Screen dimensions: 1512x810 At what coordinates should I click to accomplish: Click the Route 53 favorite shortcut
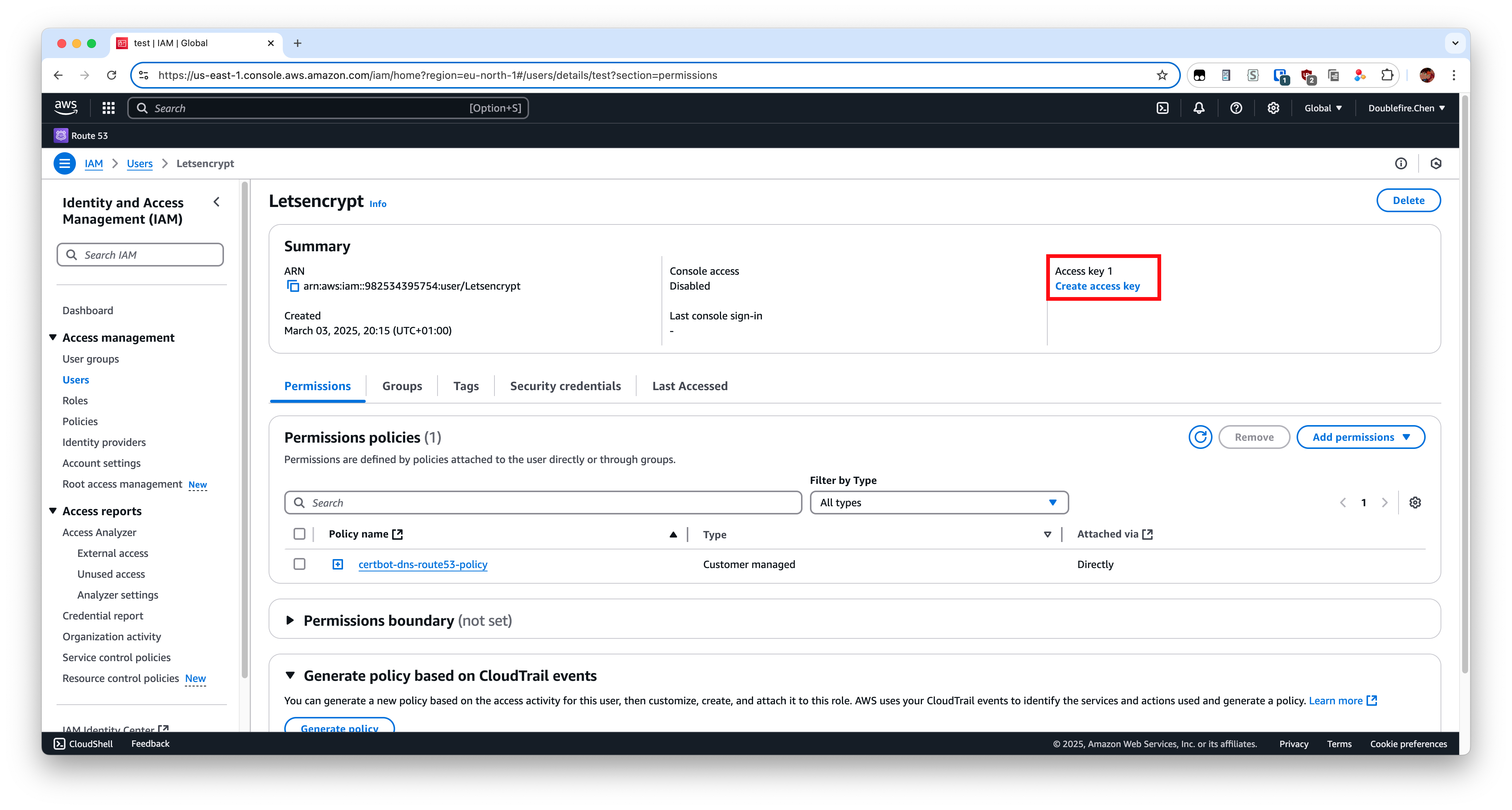pyautogui.click(x=81, y=136)
